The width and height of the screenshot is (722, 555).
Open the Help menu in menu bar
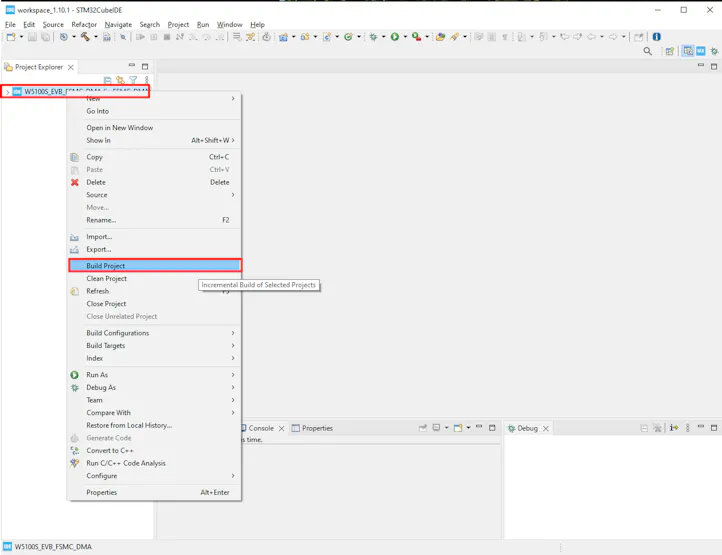click(257, 24)
